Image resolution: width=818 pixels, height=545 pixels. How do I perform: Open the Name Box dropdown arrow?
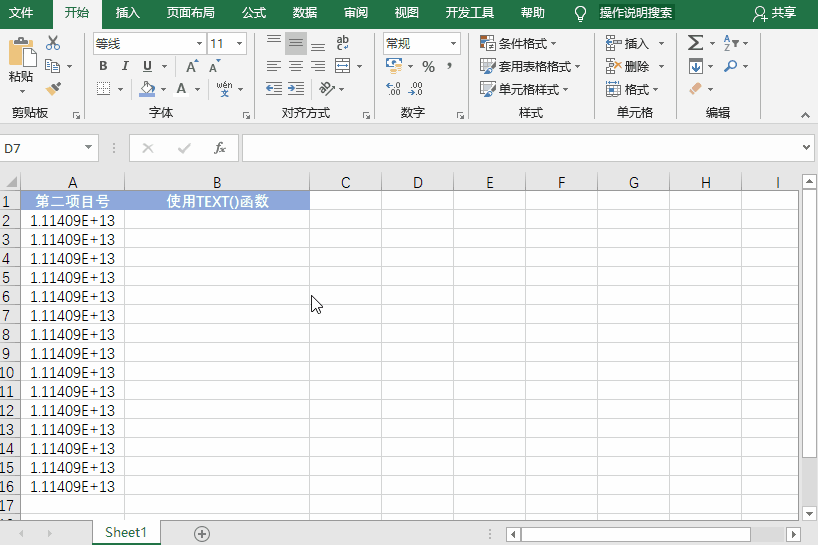point(88,148)
